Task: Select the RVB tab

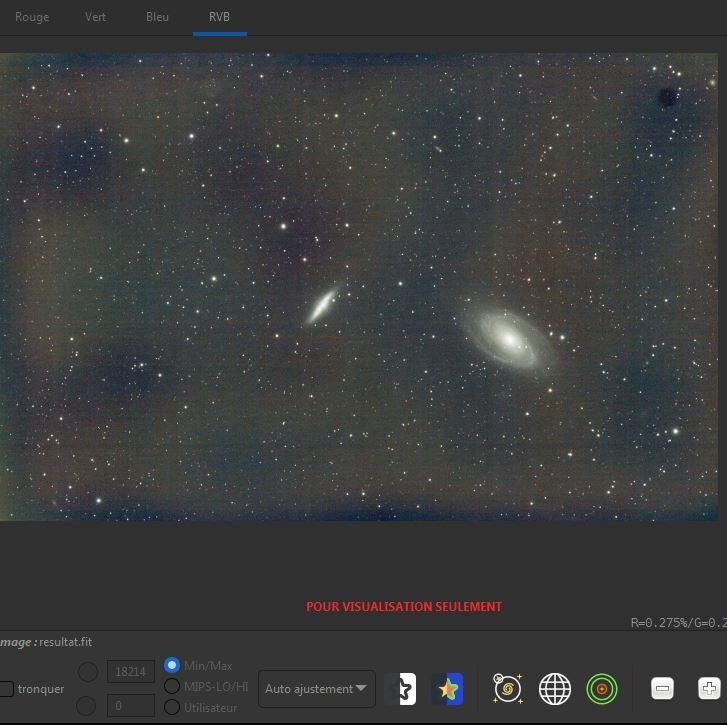Action: [219, 17]
